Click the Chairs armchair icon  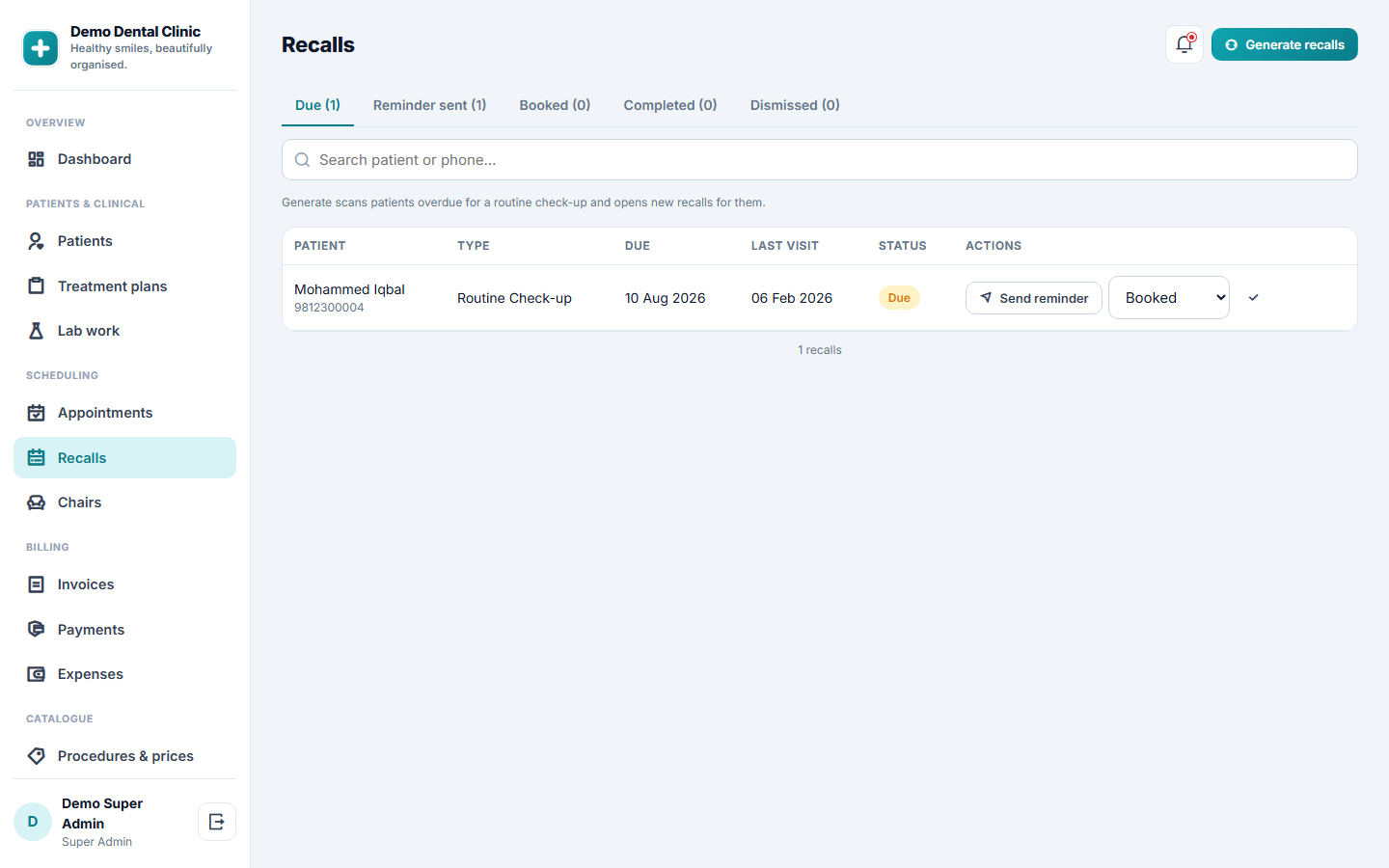coord(36,502)
